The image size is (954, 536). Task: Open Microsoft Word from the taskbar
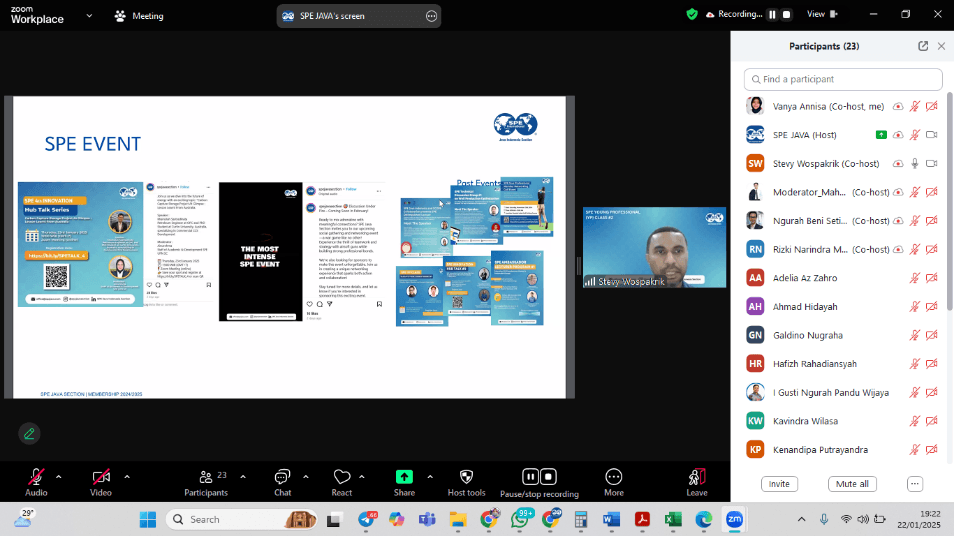tap(611, 520)
